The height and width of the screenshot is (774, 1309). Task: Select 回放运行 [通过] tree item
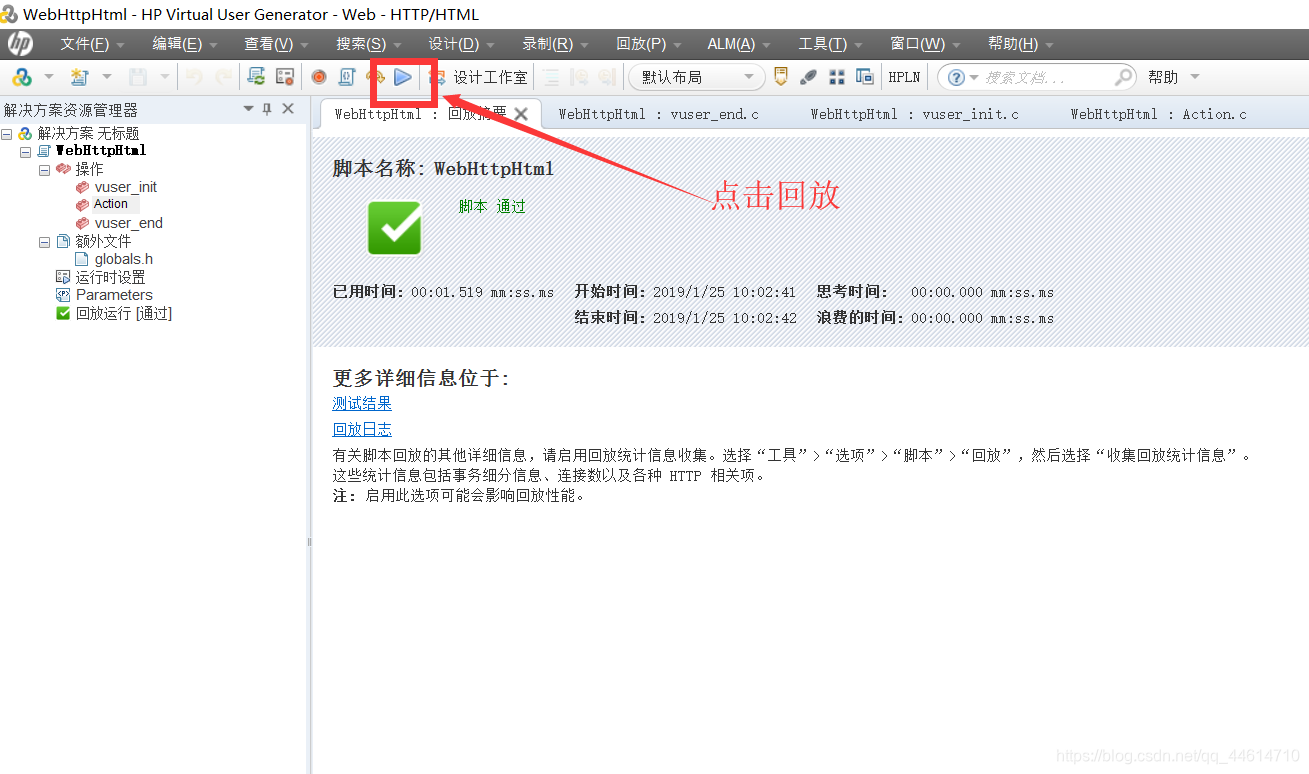124,313
